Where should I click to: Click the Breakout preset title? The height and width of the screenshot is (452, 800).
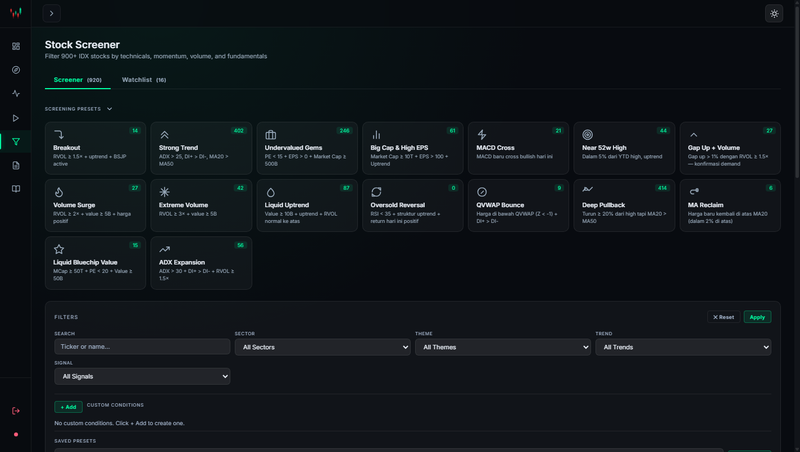coord(67,147)
